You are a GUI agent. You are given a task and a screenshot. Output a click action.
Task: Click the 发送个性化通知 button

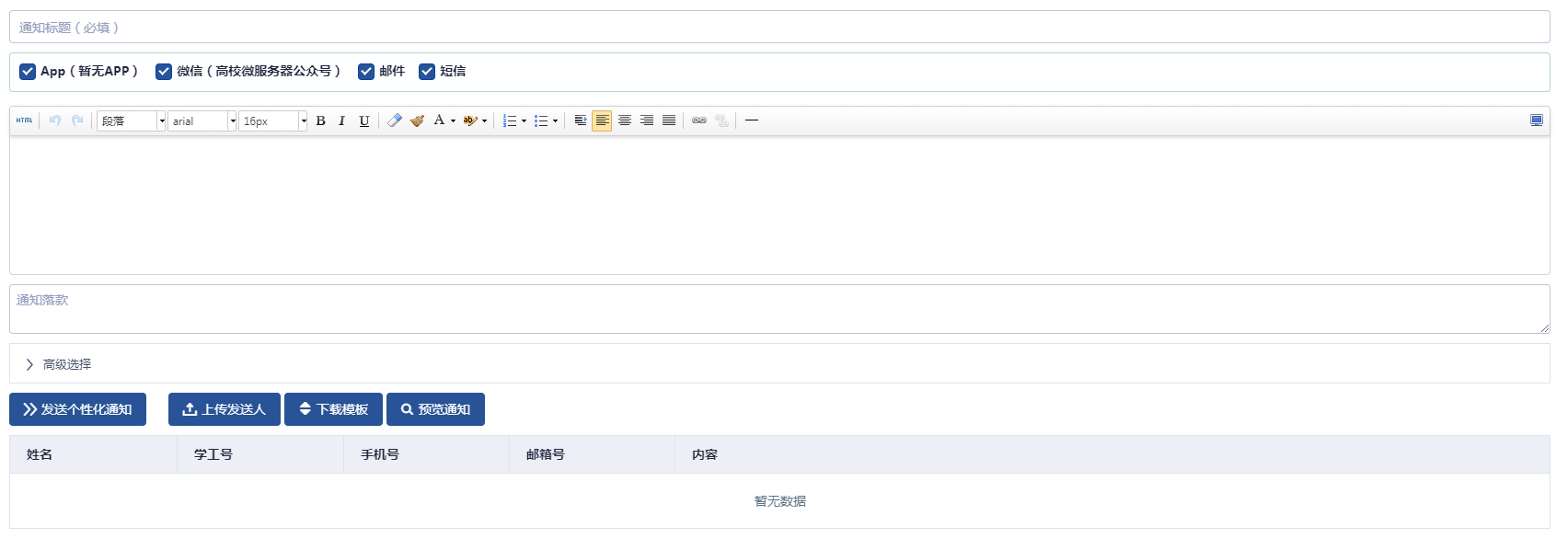coord(77,409)
